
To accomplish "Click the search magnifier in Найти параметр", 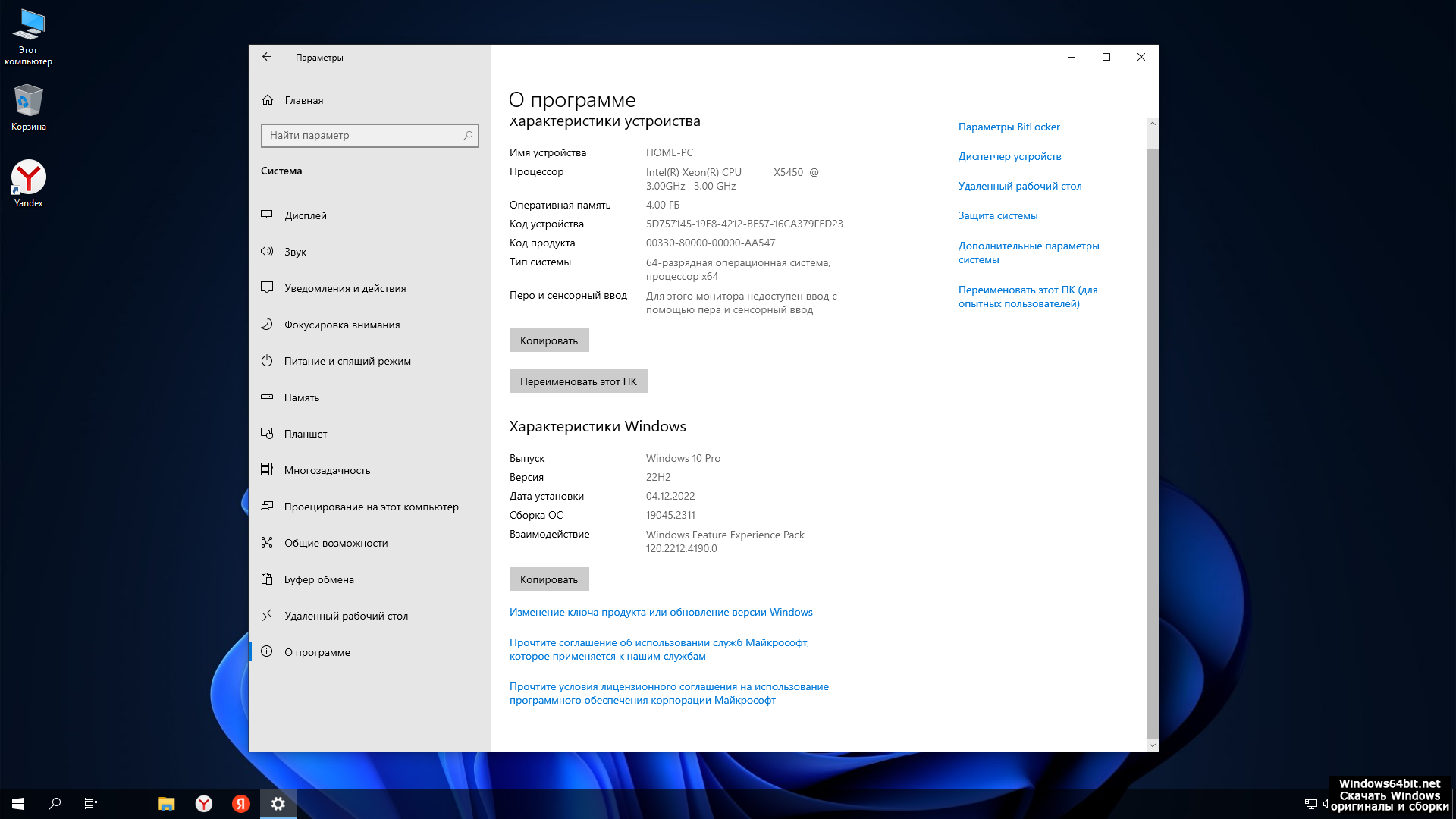I will (x=468, y=136).
